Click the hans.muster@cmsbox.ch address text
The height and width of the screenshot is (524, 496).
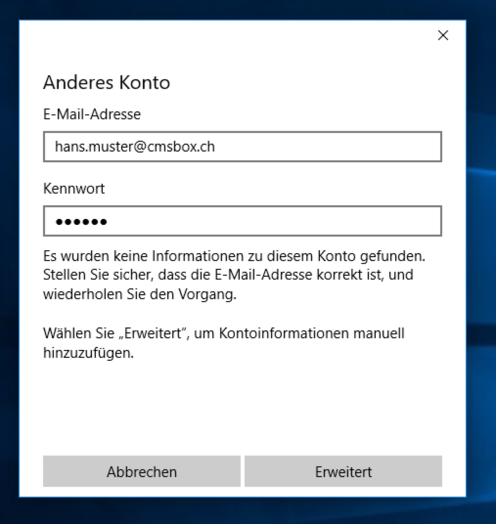135,147
